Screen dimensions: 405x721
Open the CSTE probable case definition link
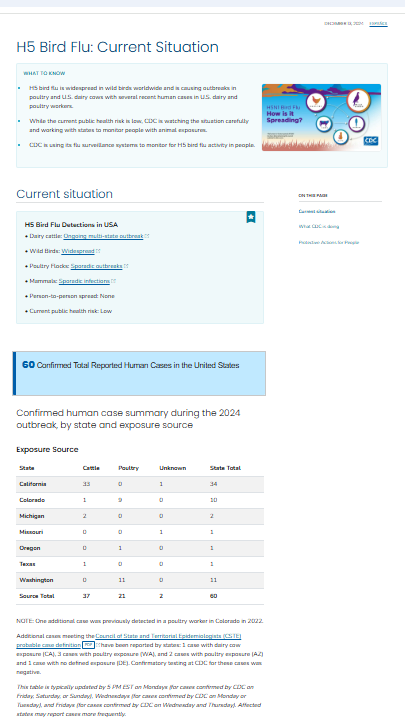click(x=129, y=641)
